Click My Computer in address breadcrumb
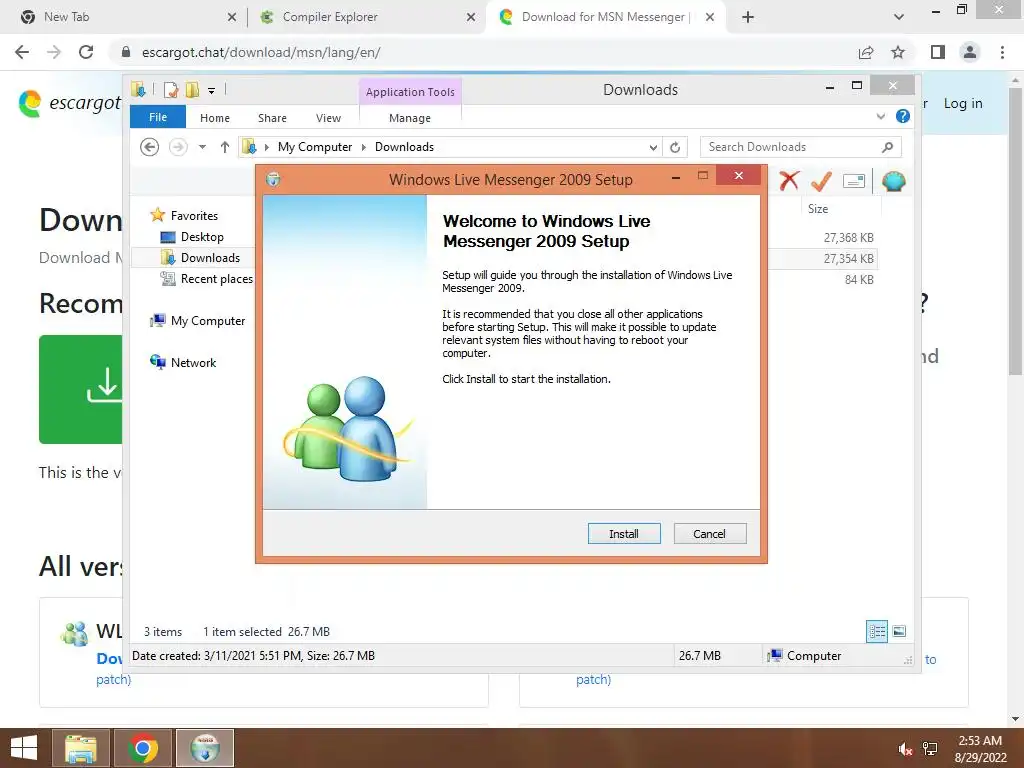 315,147
